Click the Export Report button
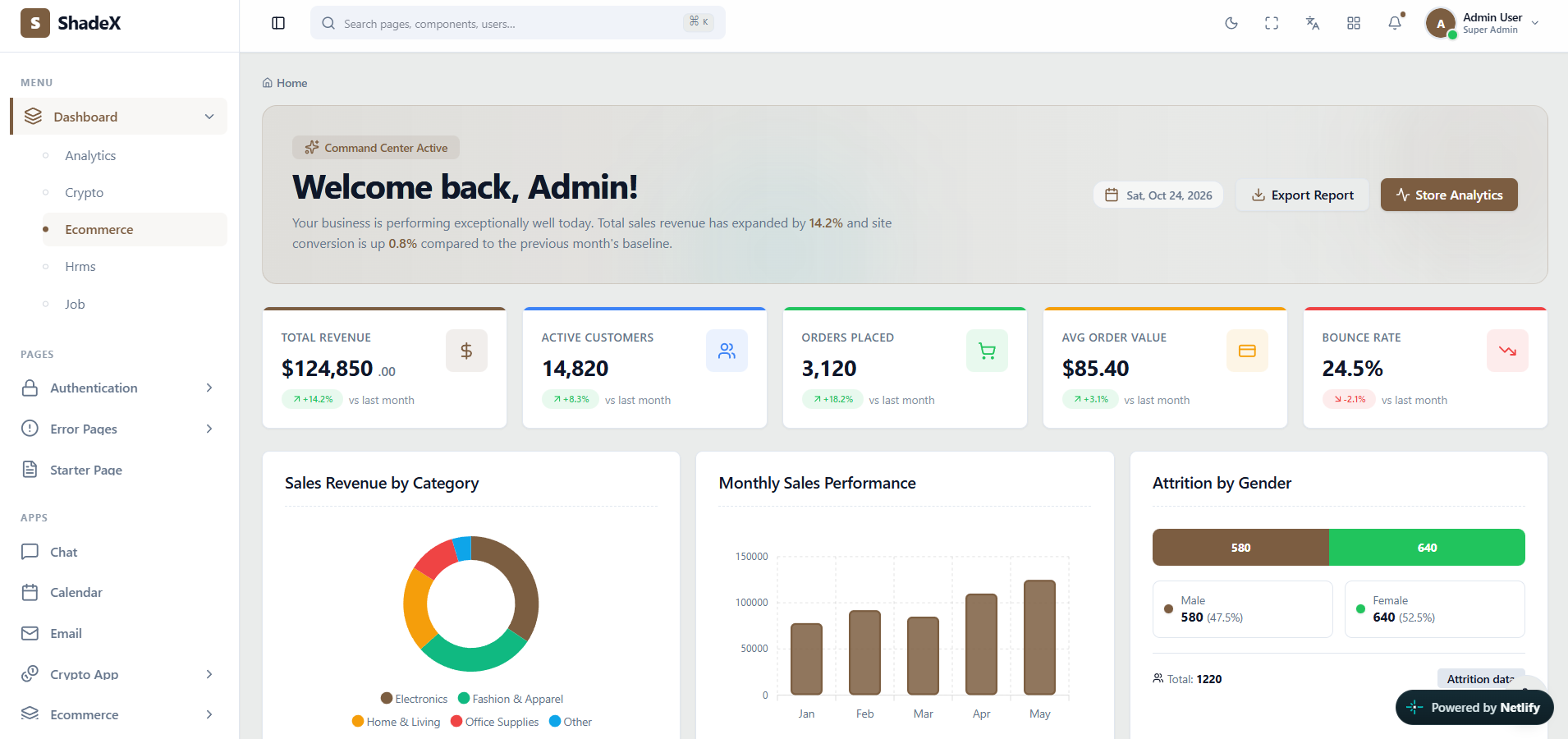 [1303, 195]
